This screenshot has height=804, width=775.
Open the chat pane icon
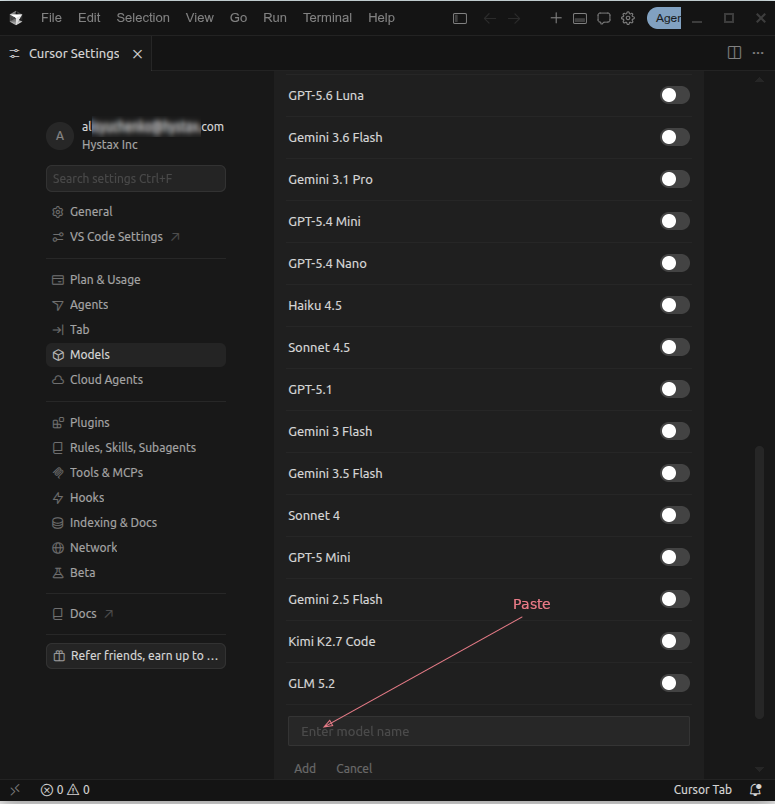pyautogui.click(x=604, y=18)
